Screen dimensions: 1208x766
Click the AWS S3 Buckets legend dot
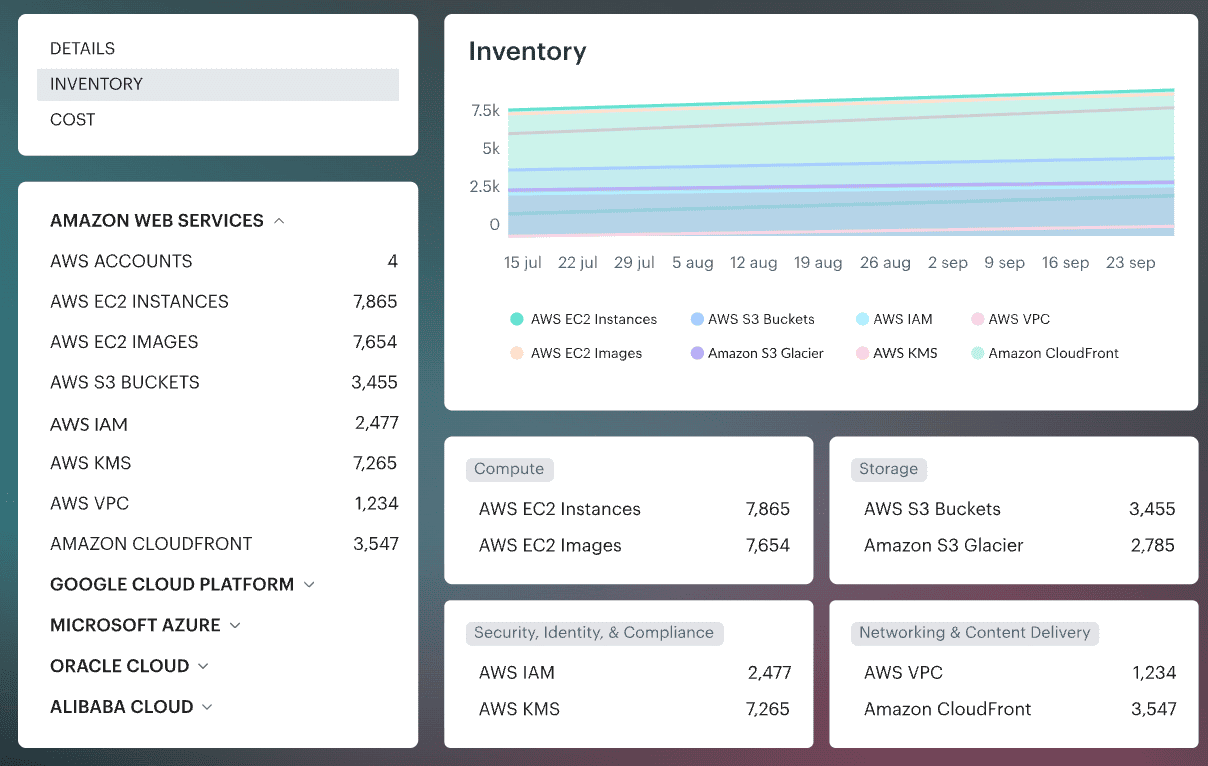click(695, 319)
